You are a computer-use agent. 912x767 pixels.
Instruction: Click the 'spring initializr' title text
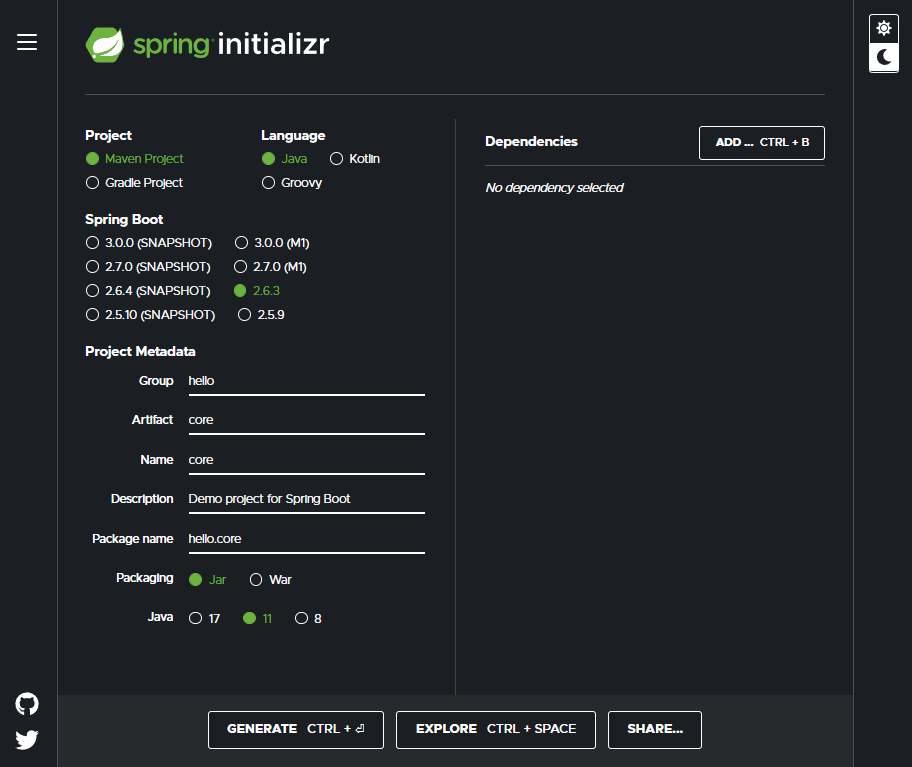(x=231, y=44)
